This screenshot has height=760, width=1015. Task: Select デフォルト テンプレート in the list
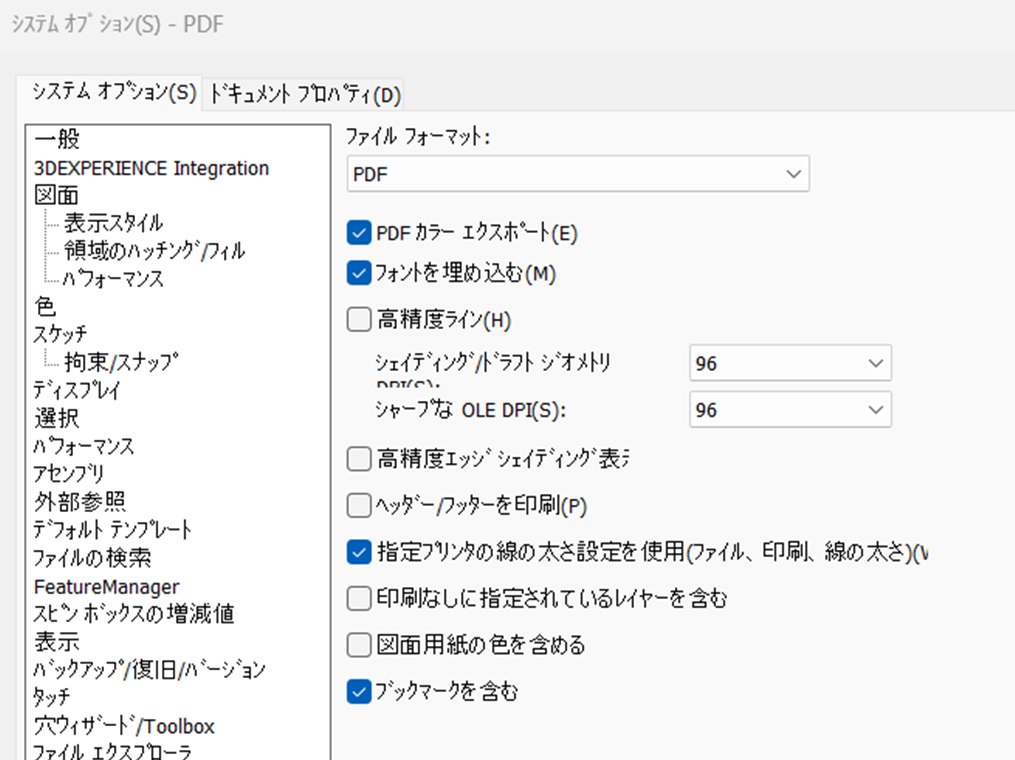(113, 530)
